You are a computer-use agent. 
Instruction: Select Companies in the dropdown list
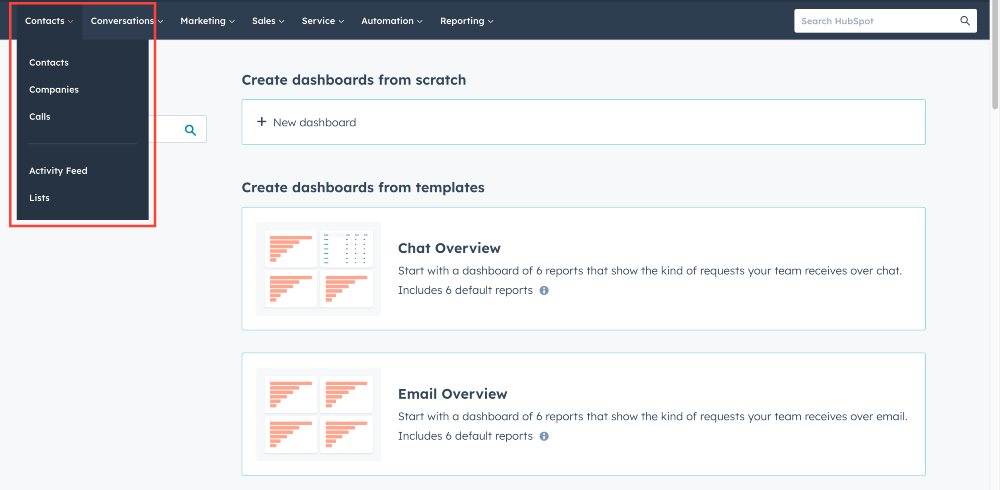click(54, 90)
